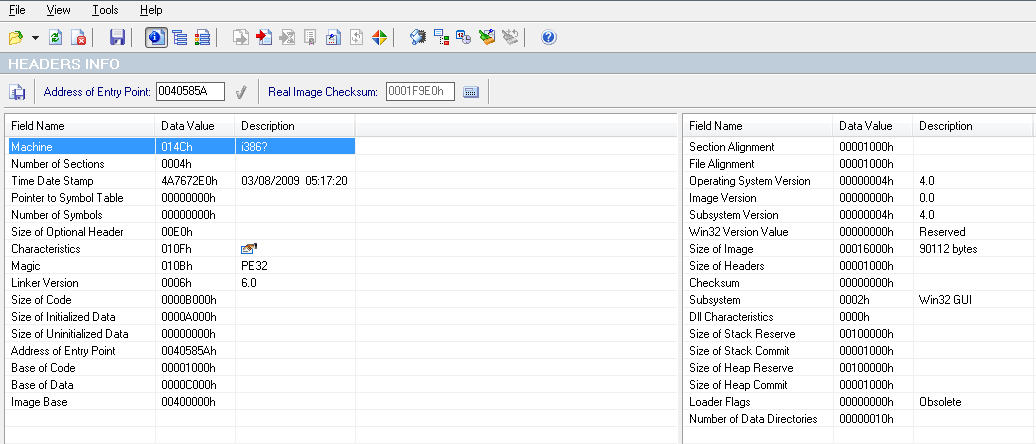Select the File Alignment row
The height and width of the screenshot is (444, 1036).
tap(859, 164)
